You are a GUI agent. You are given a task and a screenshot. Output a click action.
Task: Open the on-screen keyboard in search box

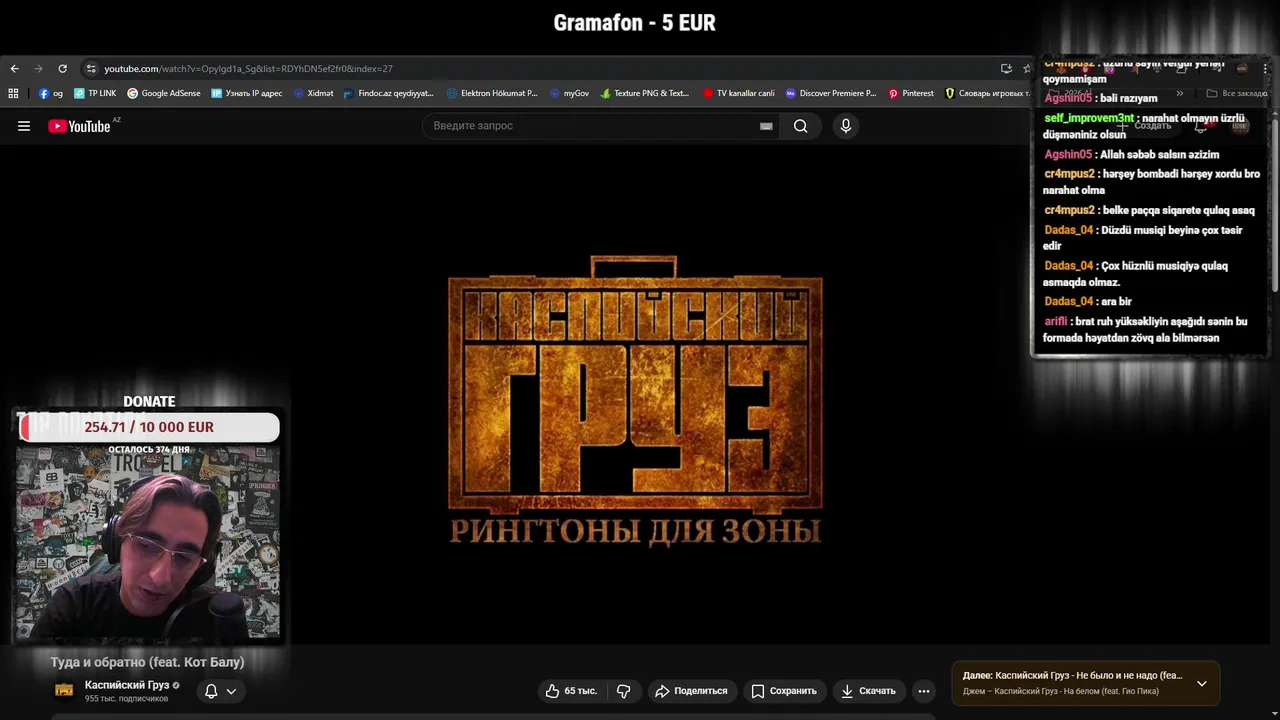(766, 126)
